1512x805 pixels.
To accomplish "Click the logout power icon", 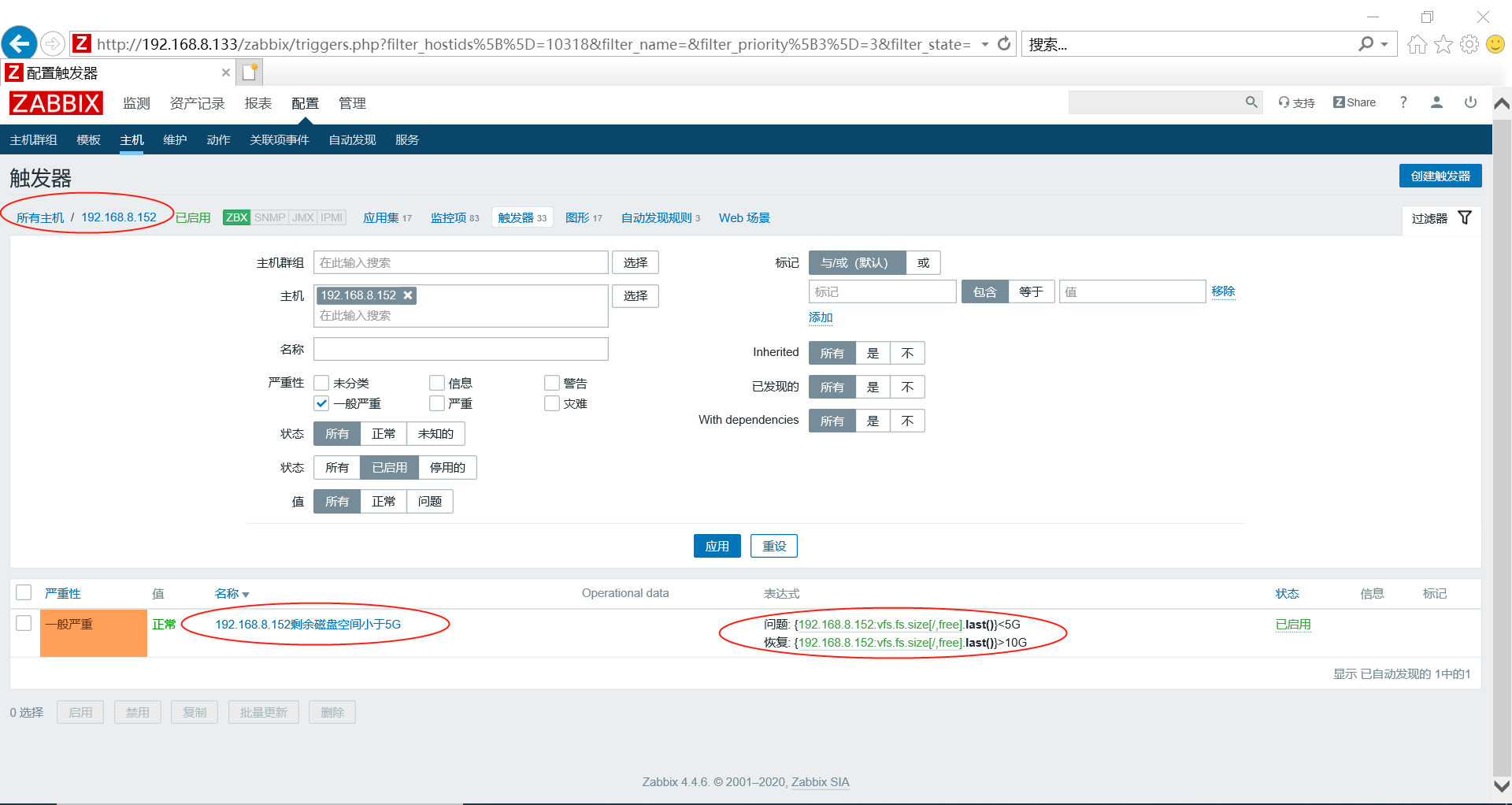I will [1470, 102].
